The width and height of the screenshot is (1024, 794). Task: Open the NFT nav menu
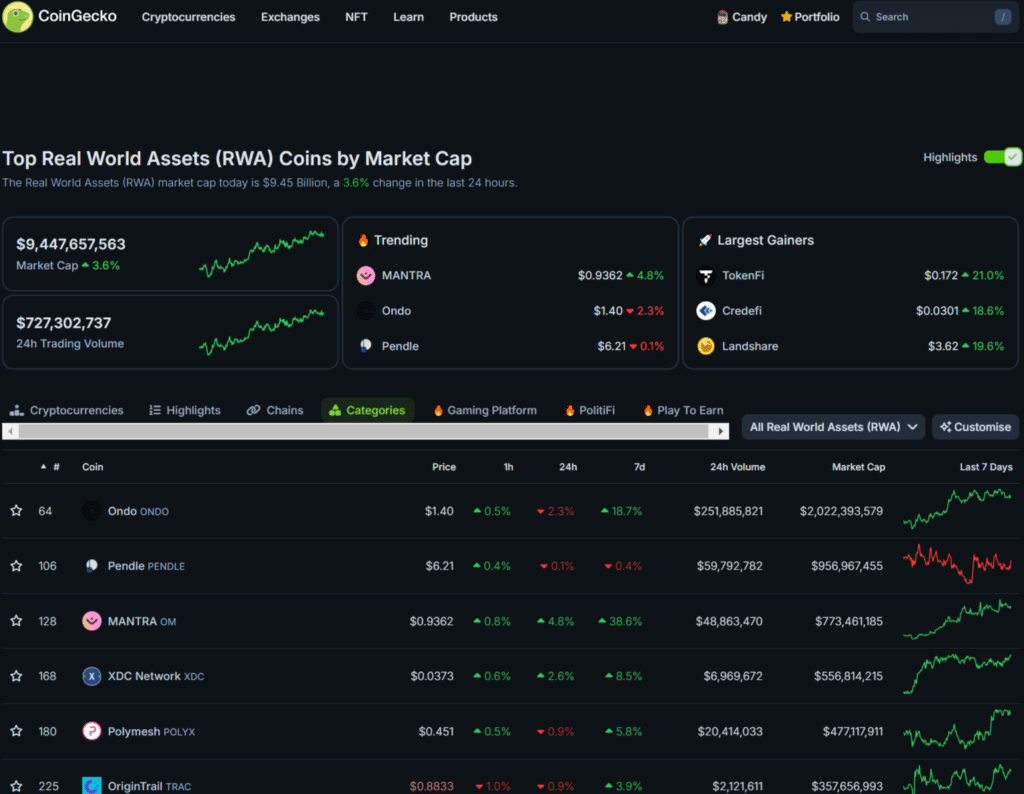pos(356,17)
